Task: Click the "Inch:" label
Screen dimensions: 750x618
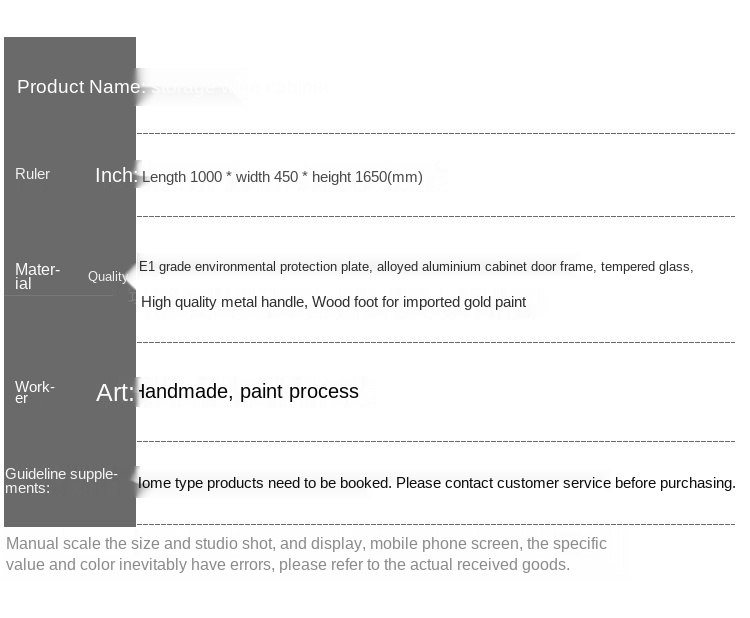Action: [115, 176]
